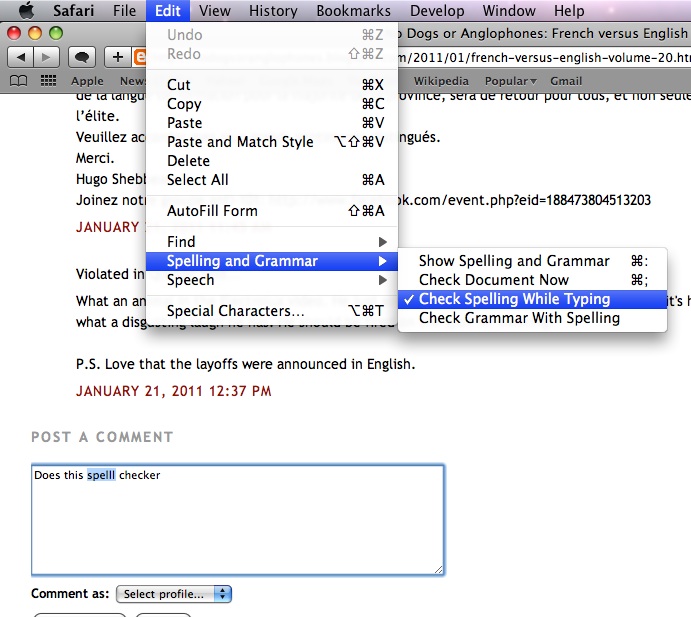This screenshot has width=691, height=617.
Task: Open the Apple bookmark link
Action: pos(87,81)
